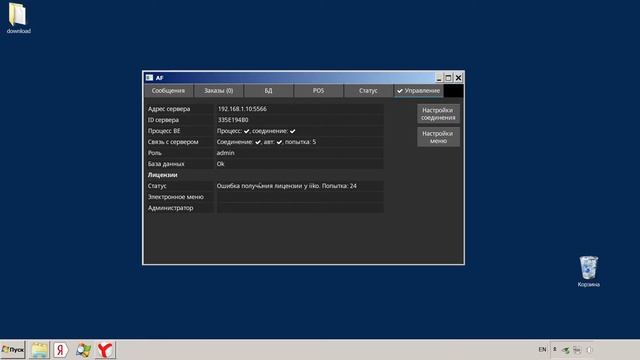This screenshot has height=360, width=640.
Task: Click the Адрес сервера label
Action: [169, 109]
